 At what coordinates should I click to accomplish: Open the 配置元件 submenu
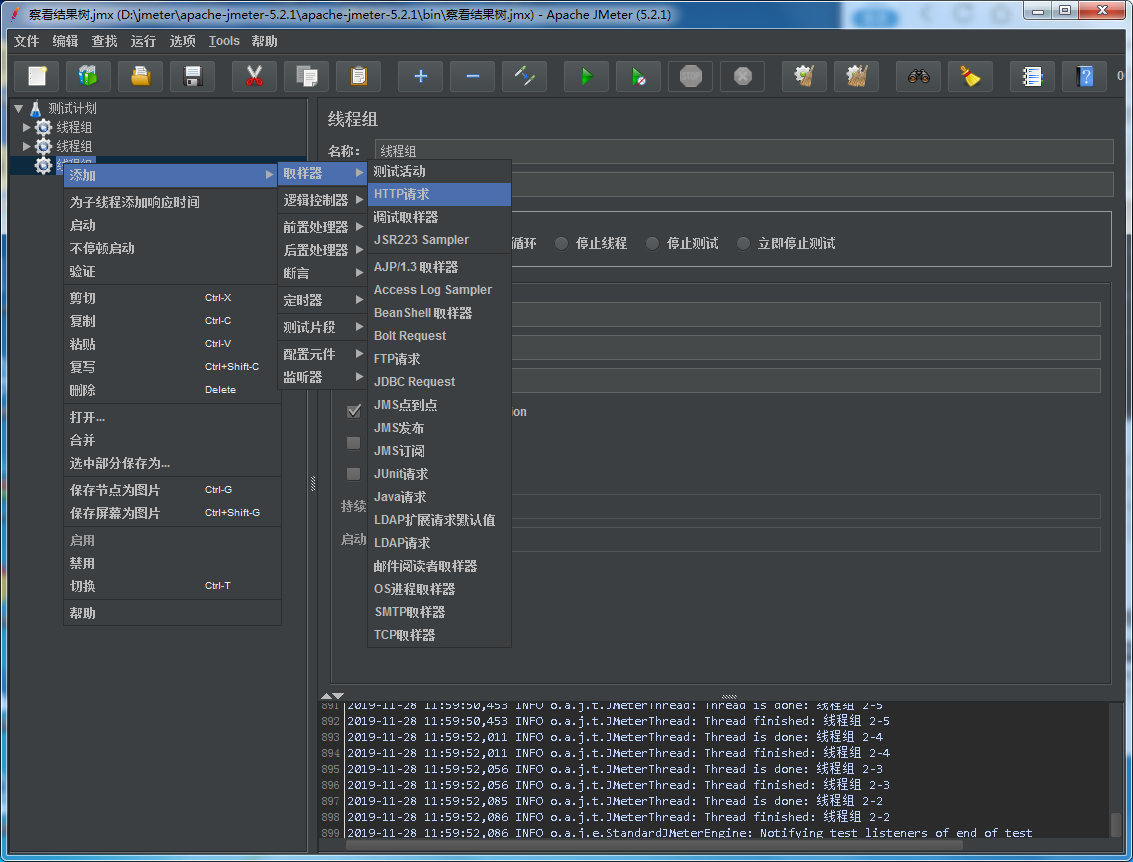point(322,354)
